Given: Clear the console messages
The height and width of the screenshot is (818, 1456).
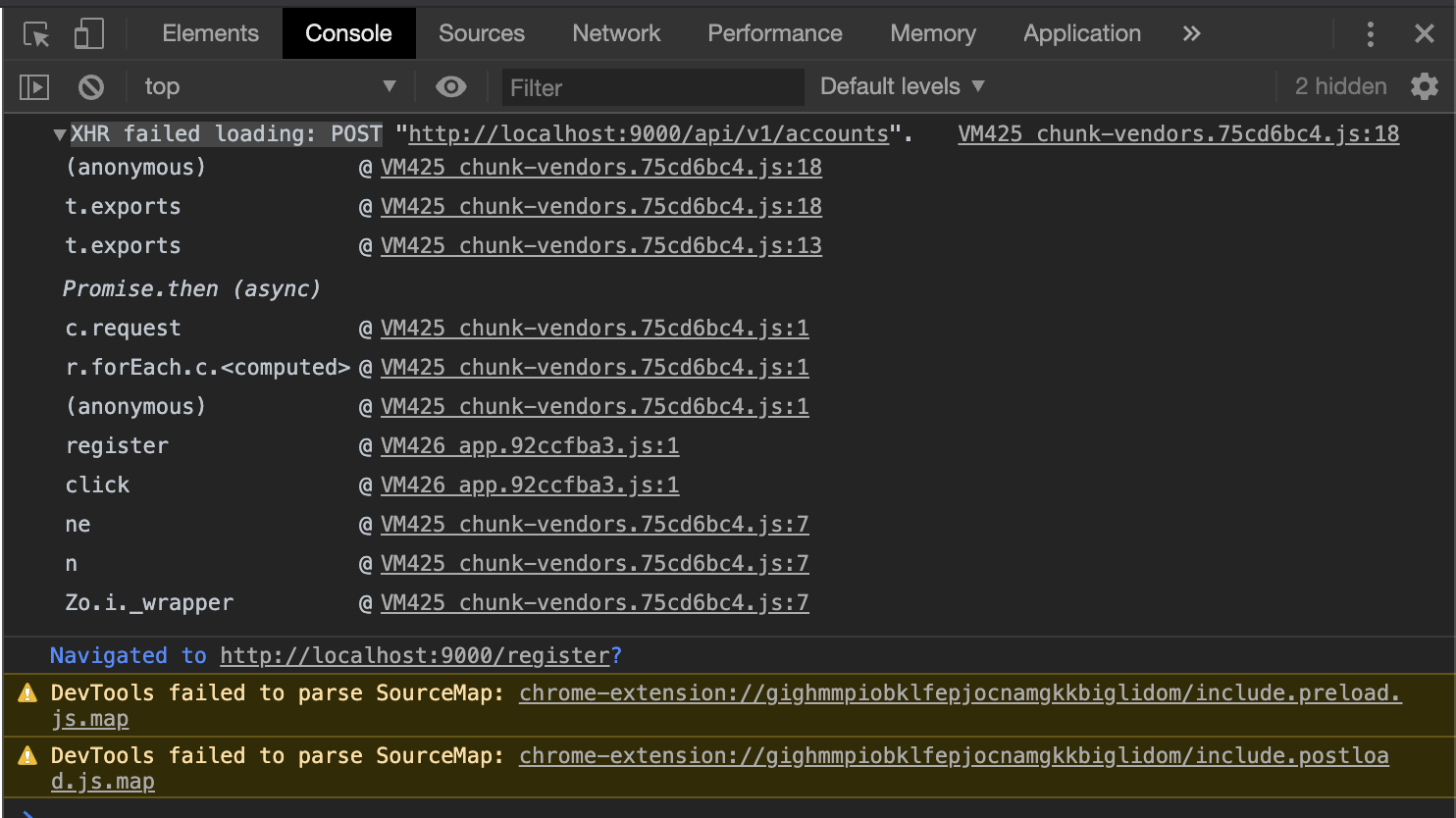Looking at the screenshot, I should (89, 86).
